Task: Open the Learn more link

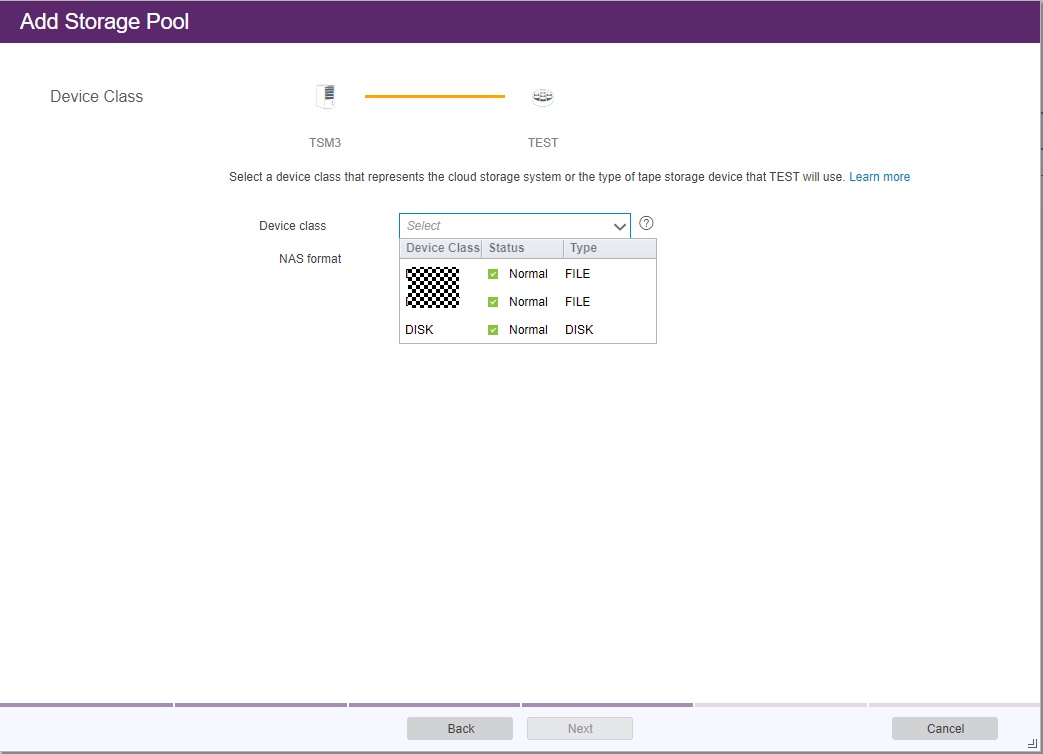Action: (879, 177)
